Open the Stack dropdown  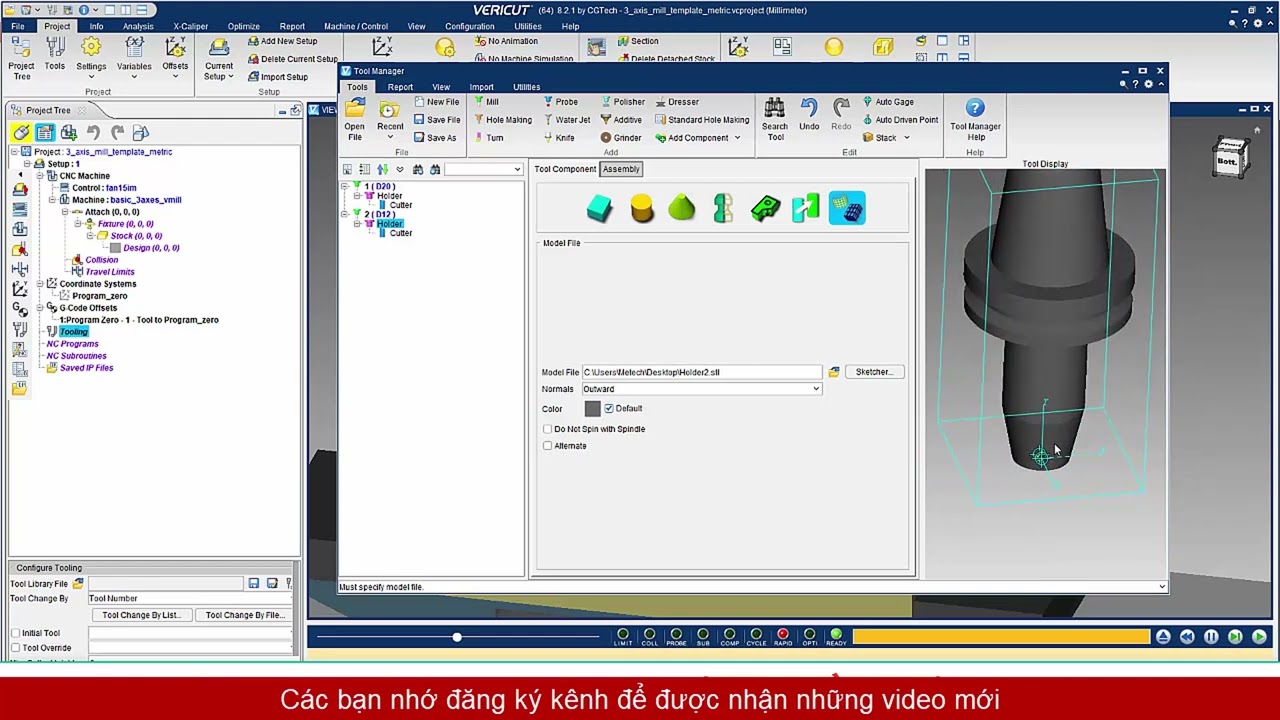[907, 138]
